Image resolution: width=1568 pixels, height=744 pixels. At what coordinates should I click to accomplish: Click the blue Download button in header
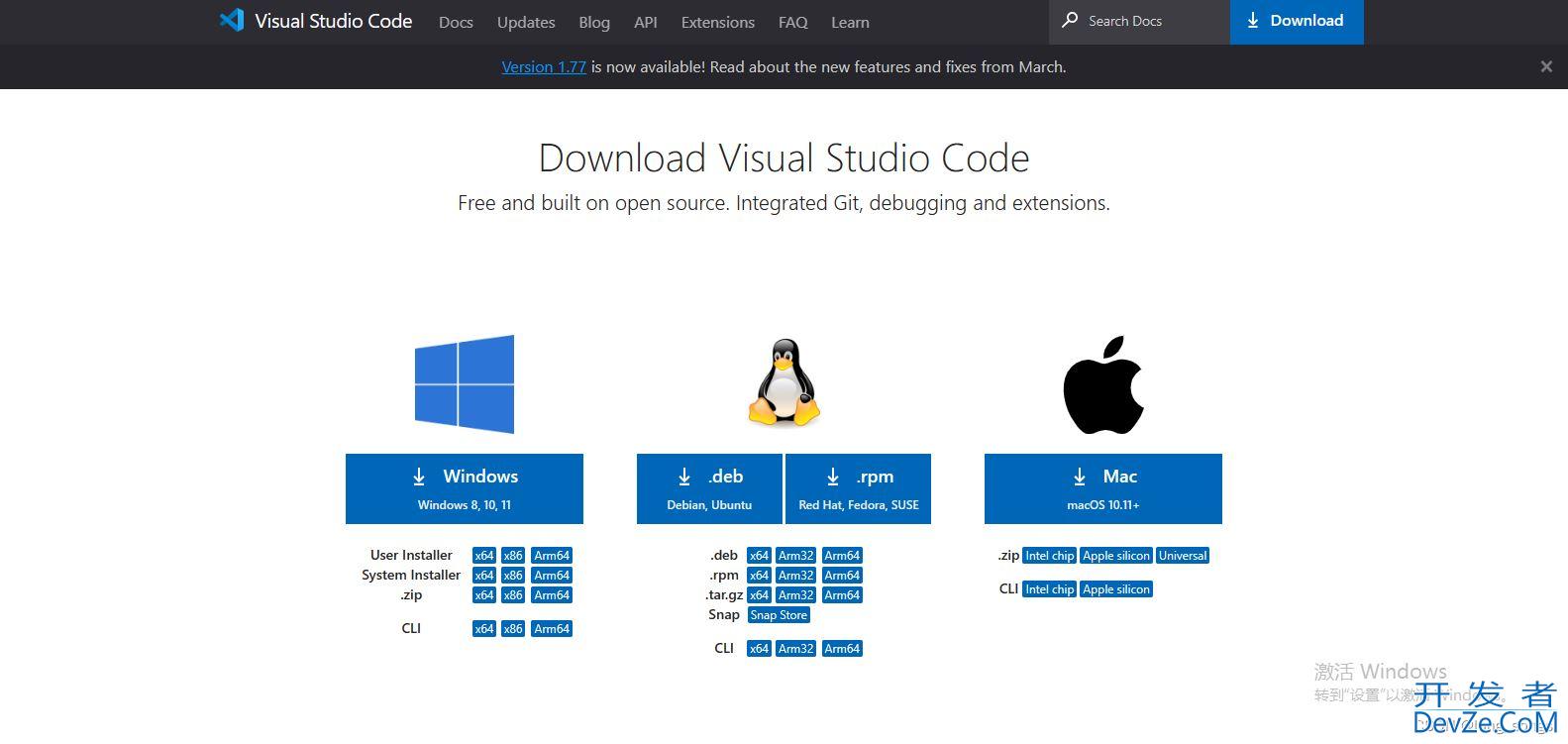(x=1297, y=21)
